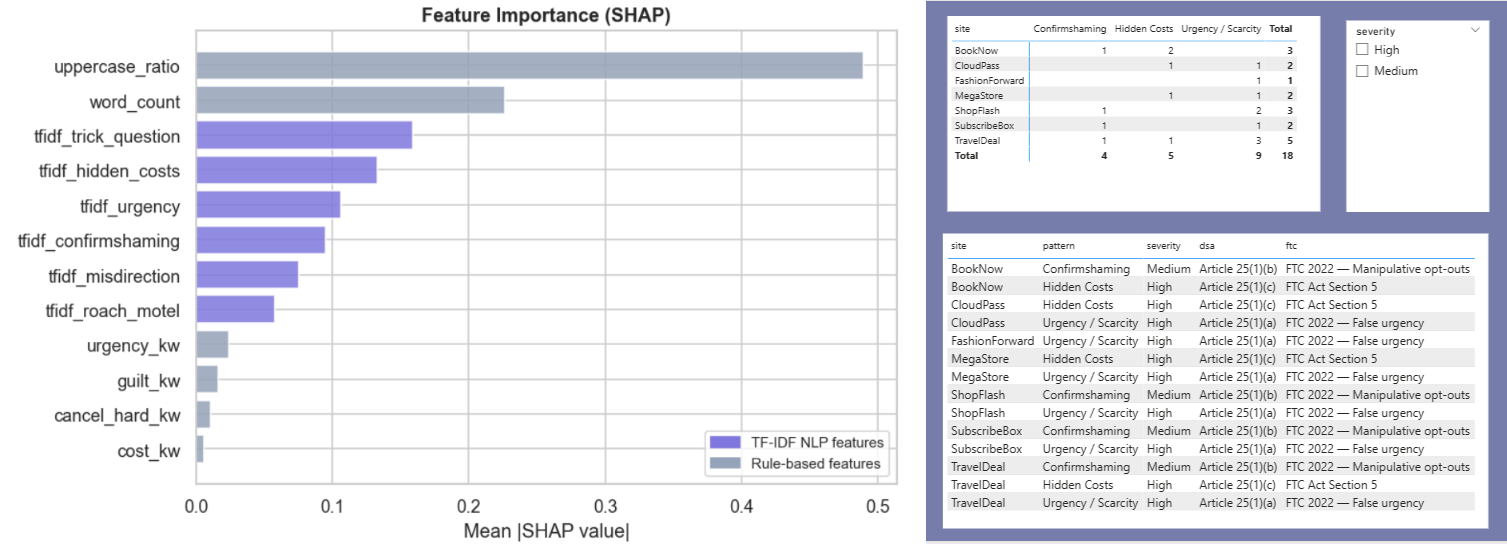Screen dimensions: 1507x544
Task: Click the tfidf_trick_question bar
Action: tap(304, 136)
